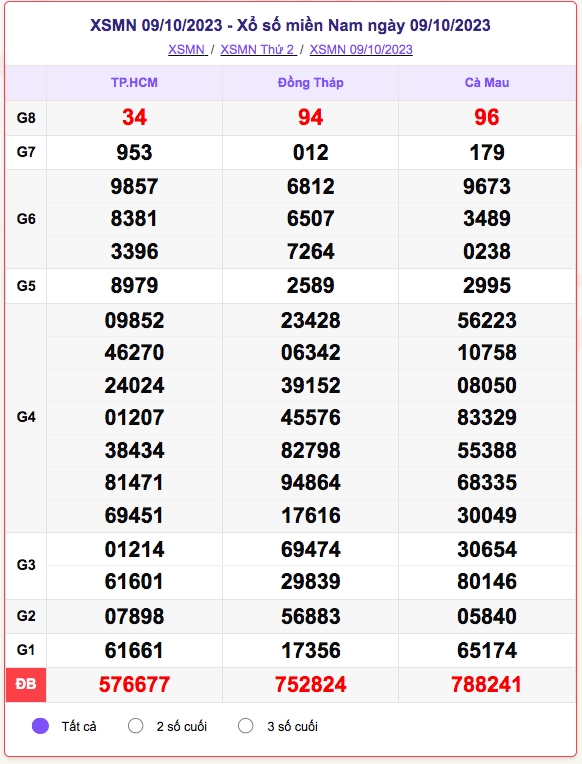Viewport: 582px width, 764px height.
Task: Click the G4 result 45576
Action: coord(311,418)
